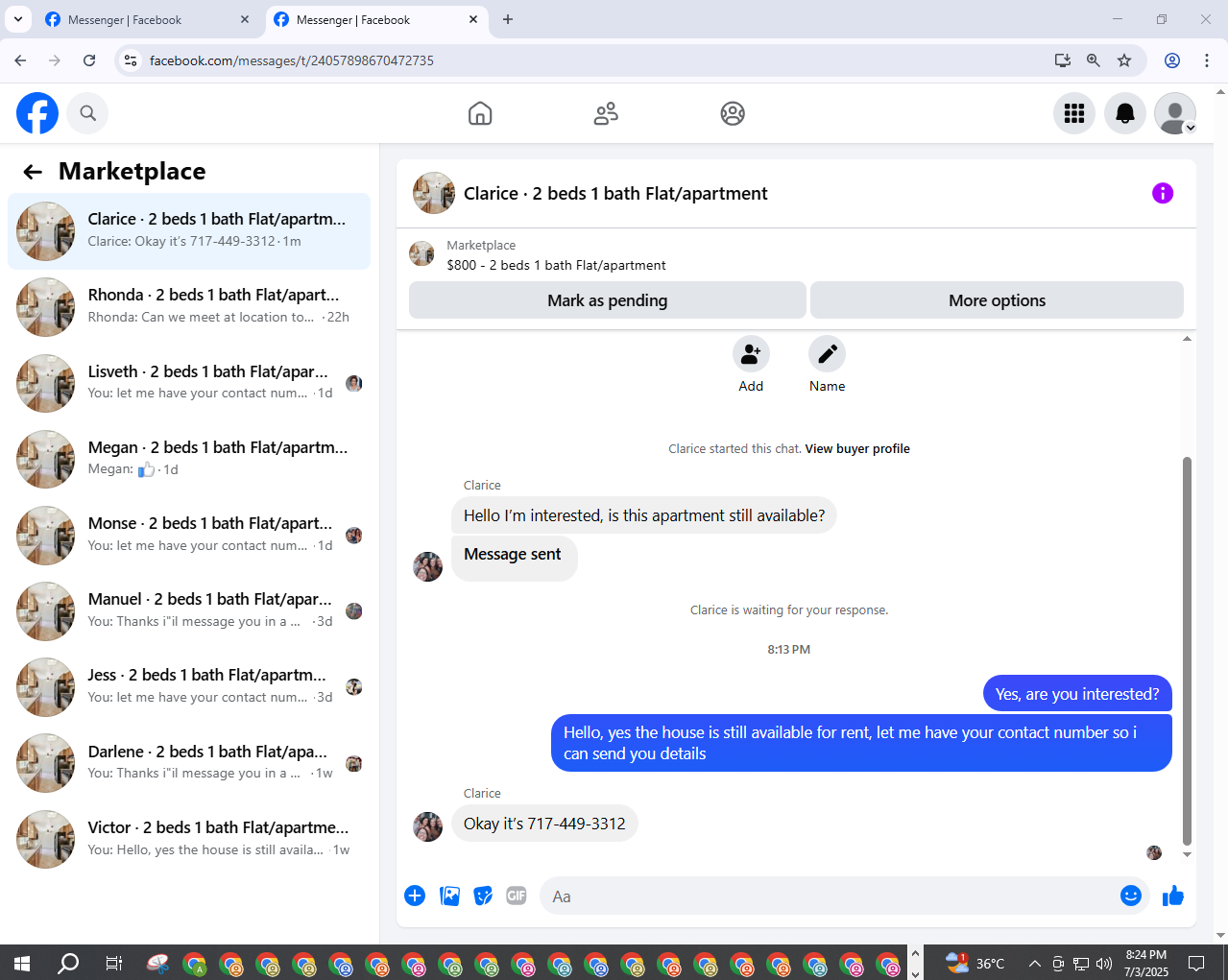The height and width of the screenshot is (980, 1228).
Task: Open the Lisveth conversation
Action: 189,383
